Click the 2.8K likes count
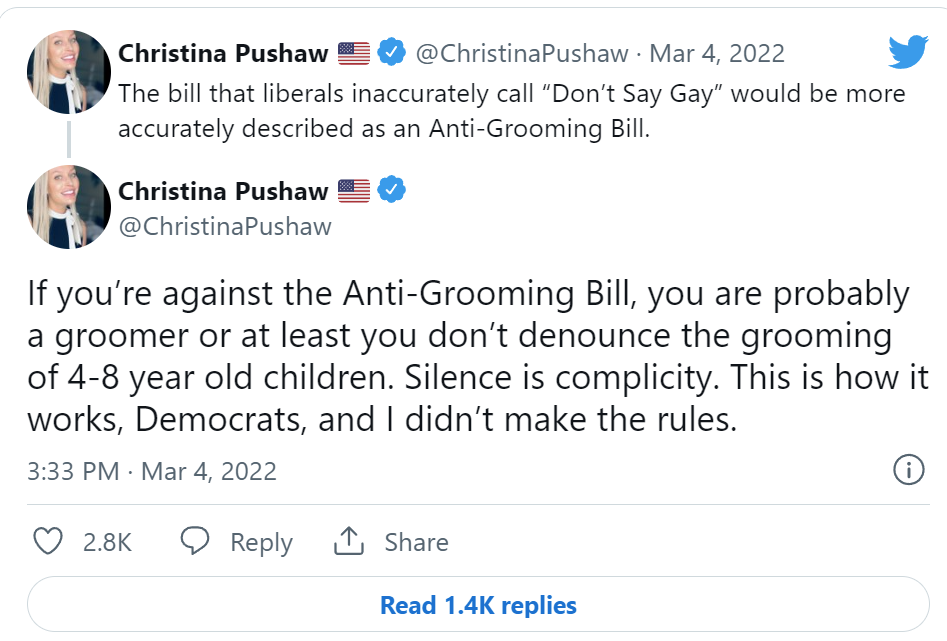947x641 pixels. (107, 542)
